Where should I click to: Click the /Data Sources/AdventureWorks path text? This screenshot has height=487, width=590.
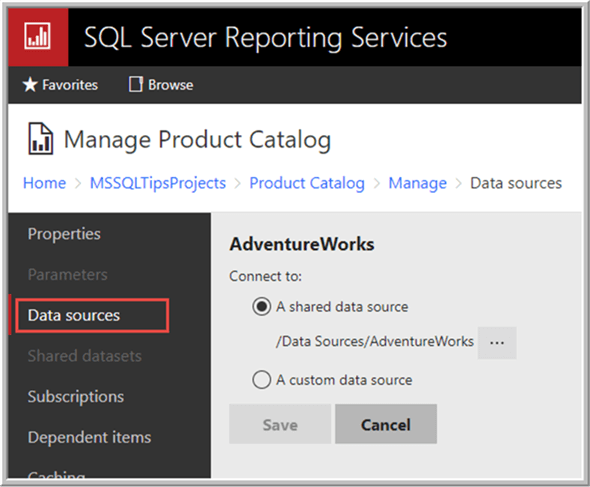pyautogui.click(x=375, y=341)
